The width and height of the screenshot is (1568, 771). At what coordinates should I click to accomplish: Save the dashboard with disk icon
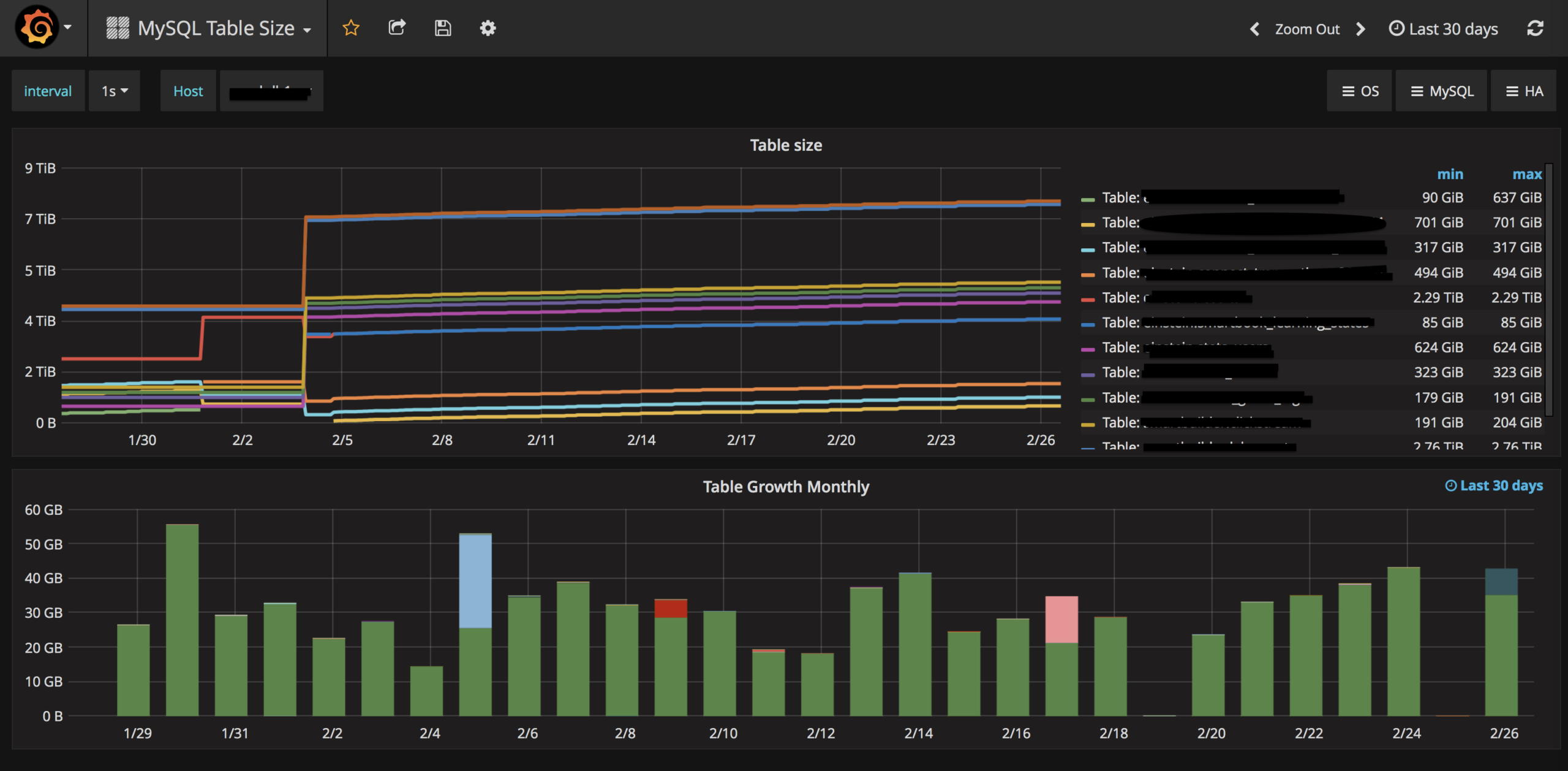(443, 28)
